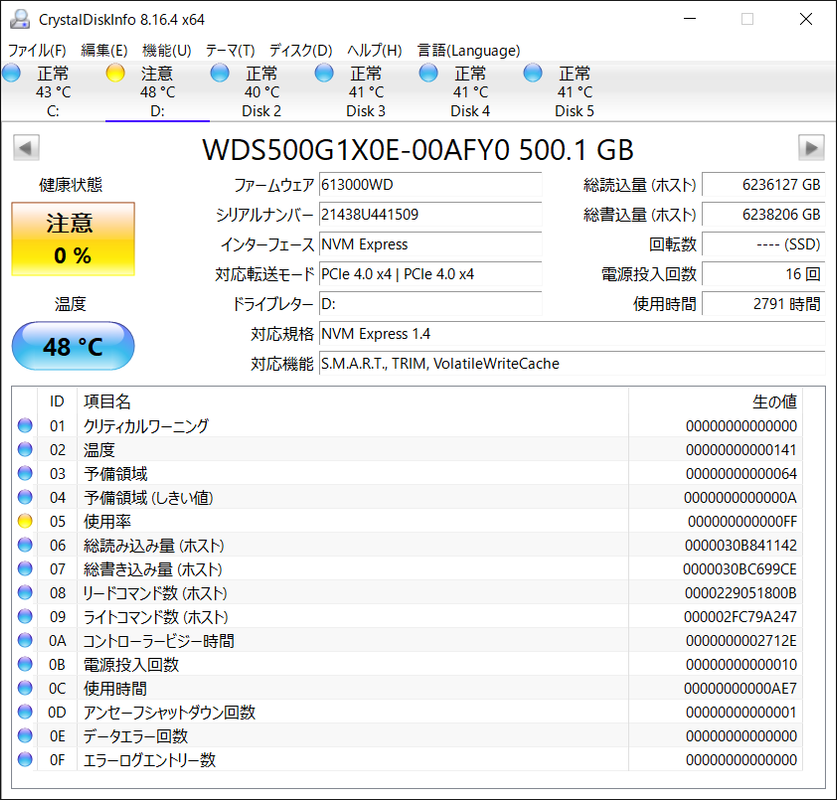Click the 48 °C temperature button
The image size is (837, 800).
[73, 346]
